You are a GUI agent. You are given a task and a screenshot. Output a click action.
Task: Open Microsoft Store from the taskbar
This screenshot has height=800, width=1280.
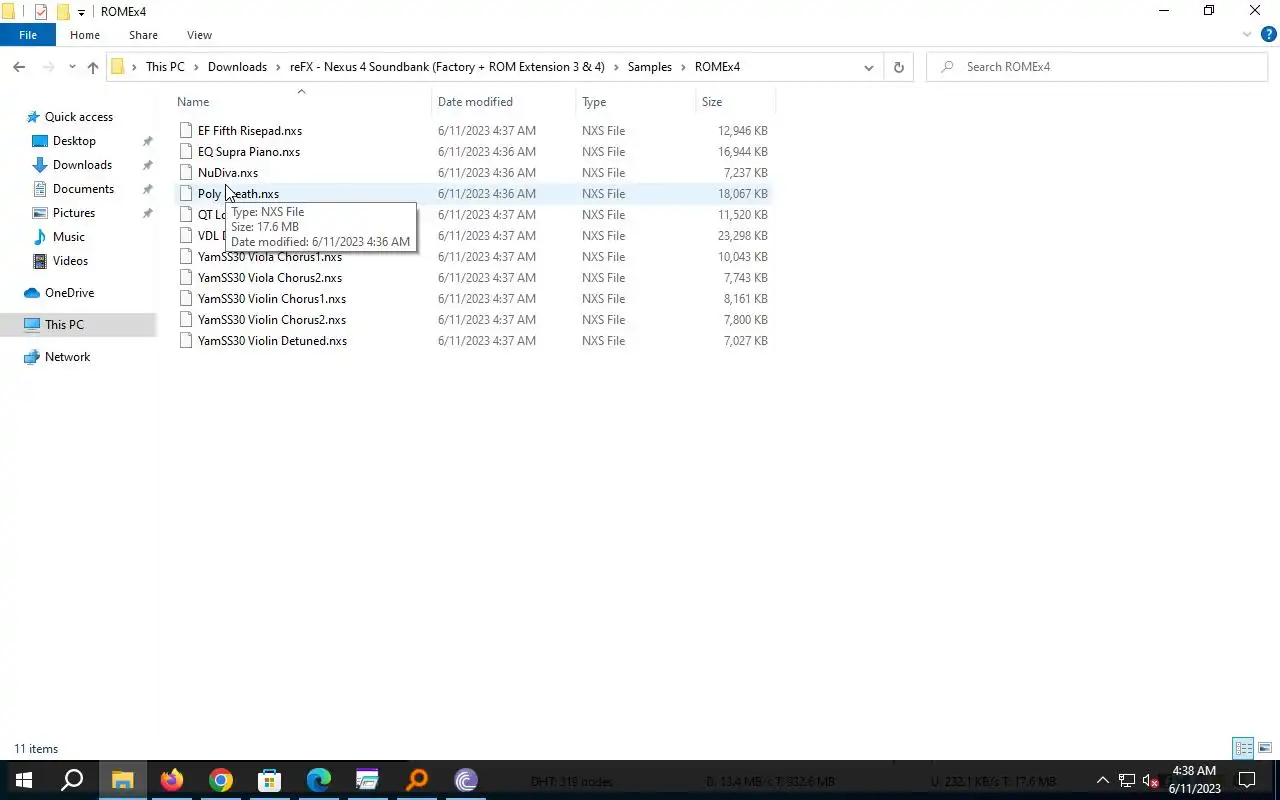(270, 780)
